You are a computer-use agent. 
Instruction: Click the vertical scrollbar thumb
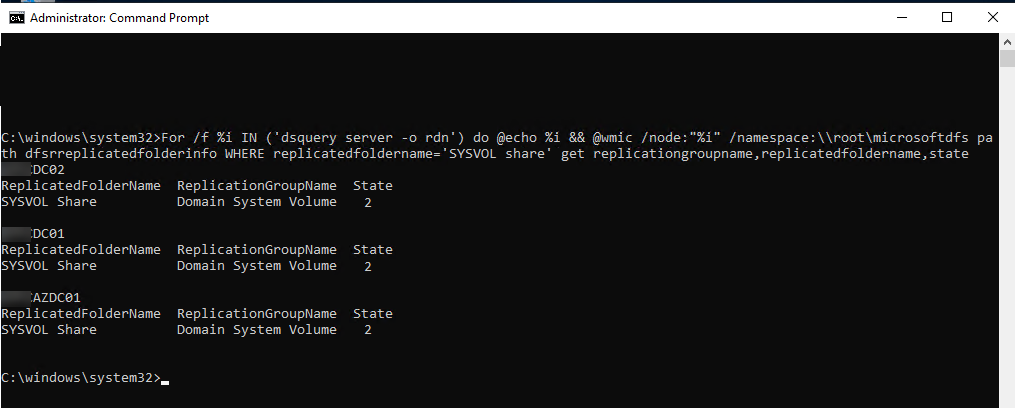click(x=1007, y=58)
